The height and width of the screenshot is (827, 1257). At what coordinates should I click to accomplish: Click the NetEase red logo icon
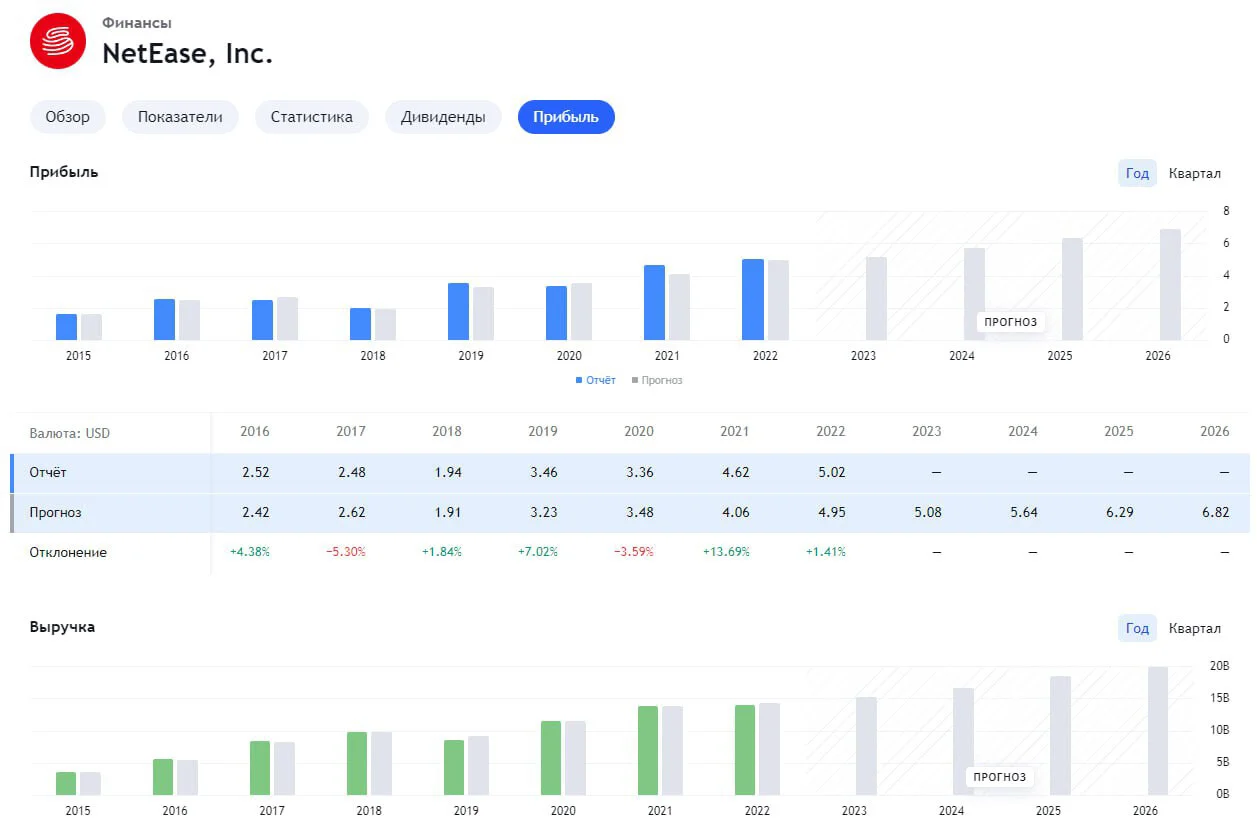[58, 41]
